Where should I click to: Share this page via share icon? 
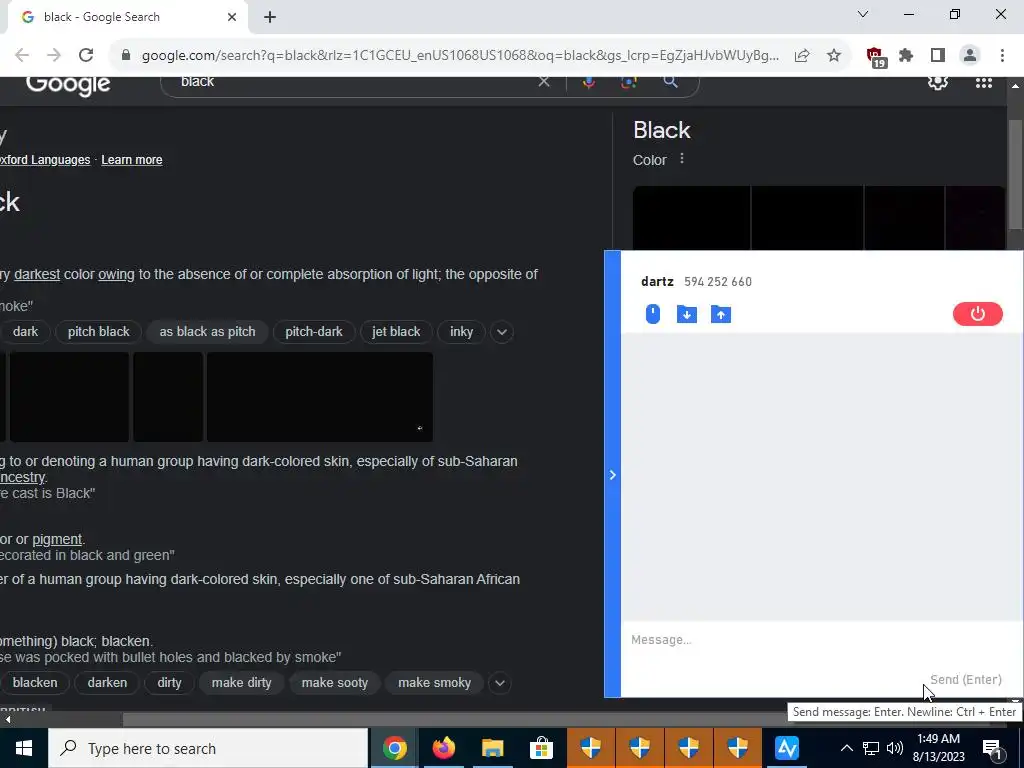tap(802, 56)
